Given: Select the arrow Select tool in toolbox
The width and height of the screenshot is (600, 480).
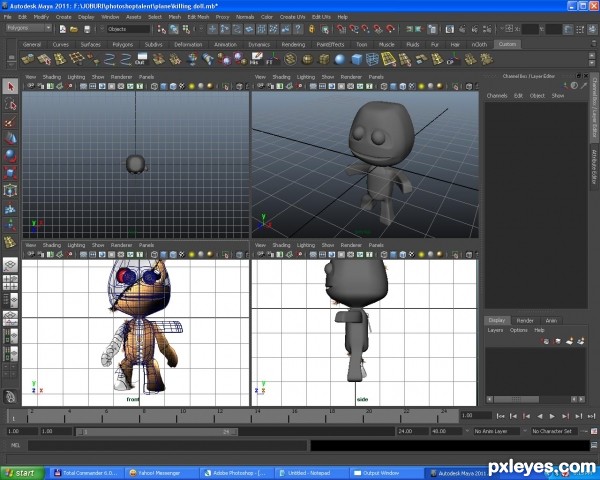Looking at the screenshot, I should click(10, 87).
